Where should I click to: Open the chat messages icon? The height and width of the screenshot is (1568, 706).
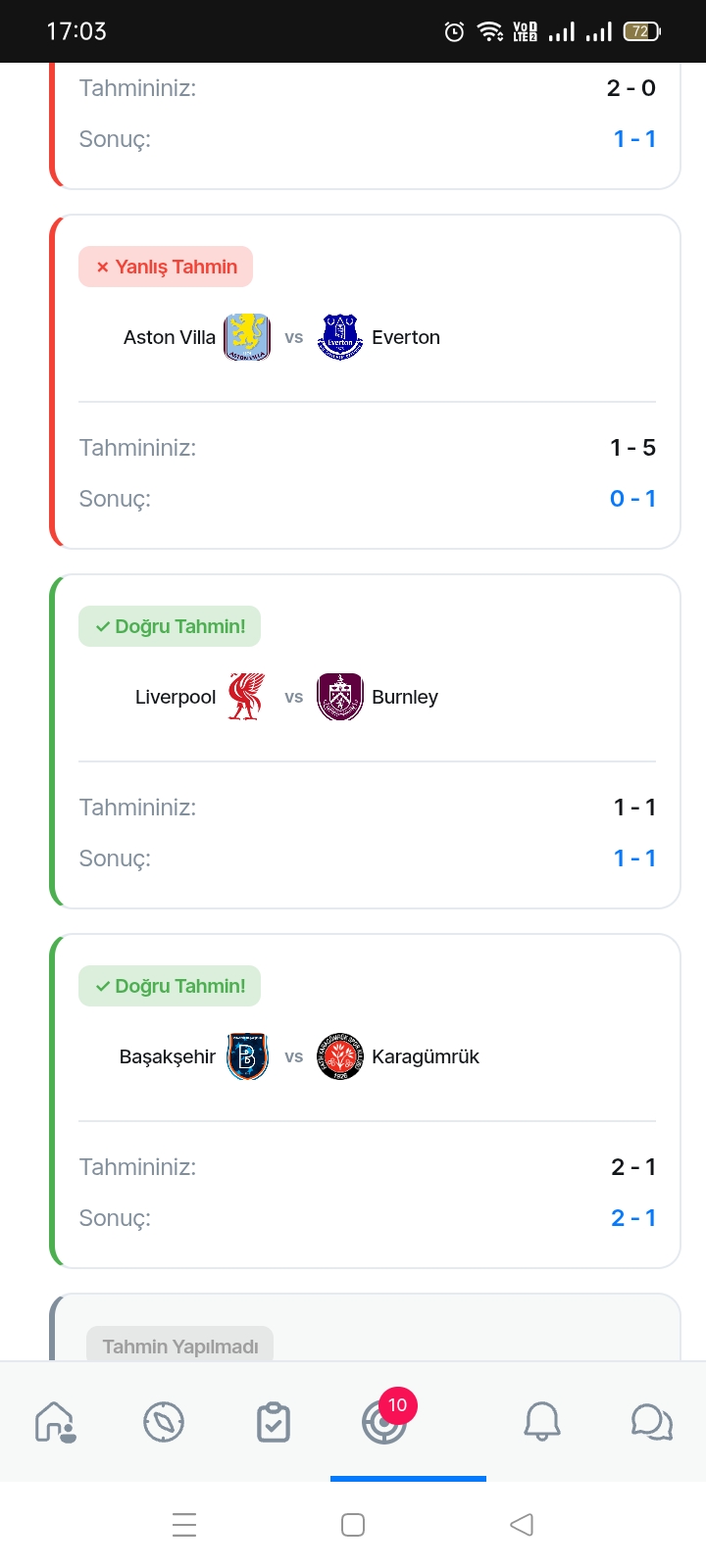(651, 1422)
